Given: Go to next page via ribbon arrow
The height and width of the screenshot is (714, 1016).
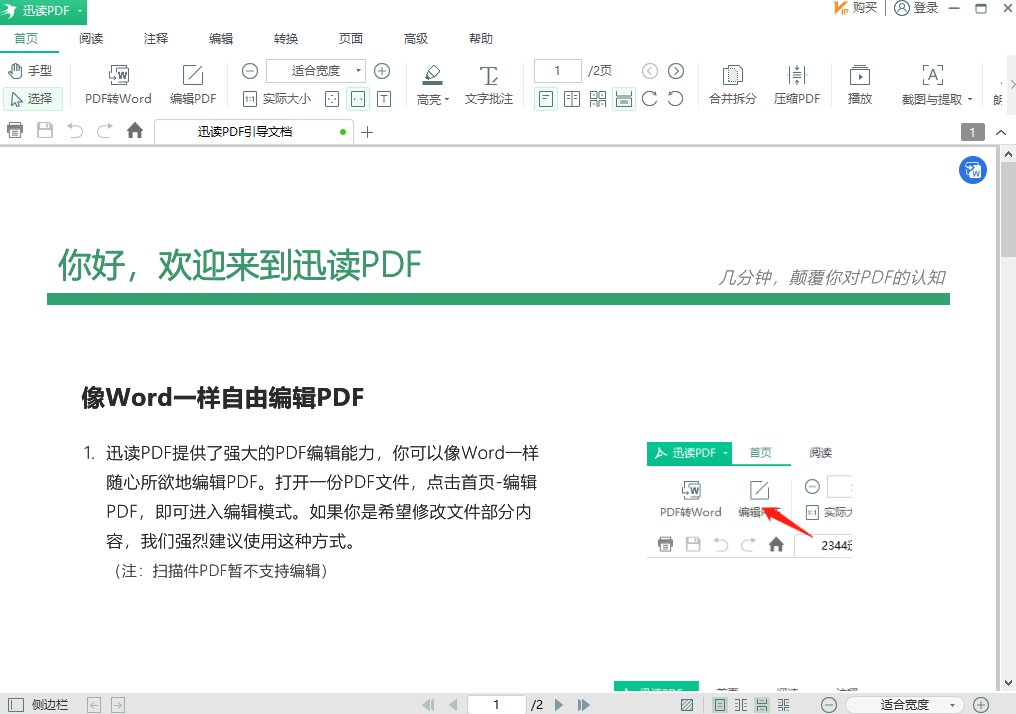Looking at the screenshot, I should tap(676, 71).
